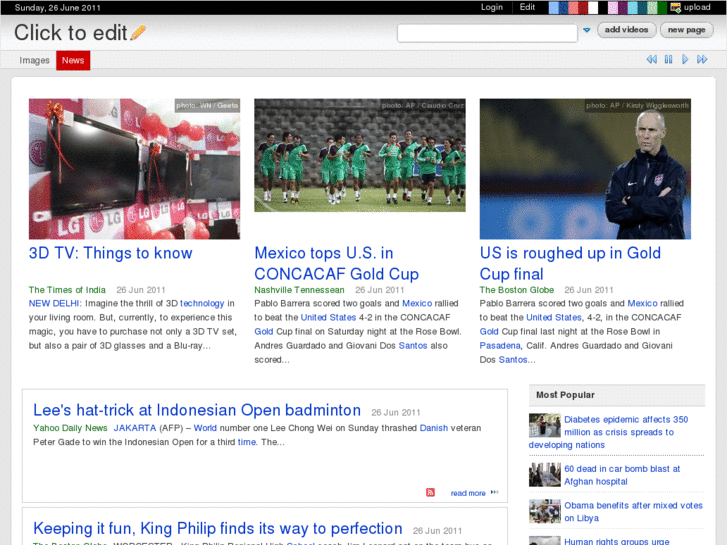Open '3D TV: Things to know' headline
Screen dimensions: 727x545
coord(110,253)
